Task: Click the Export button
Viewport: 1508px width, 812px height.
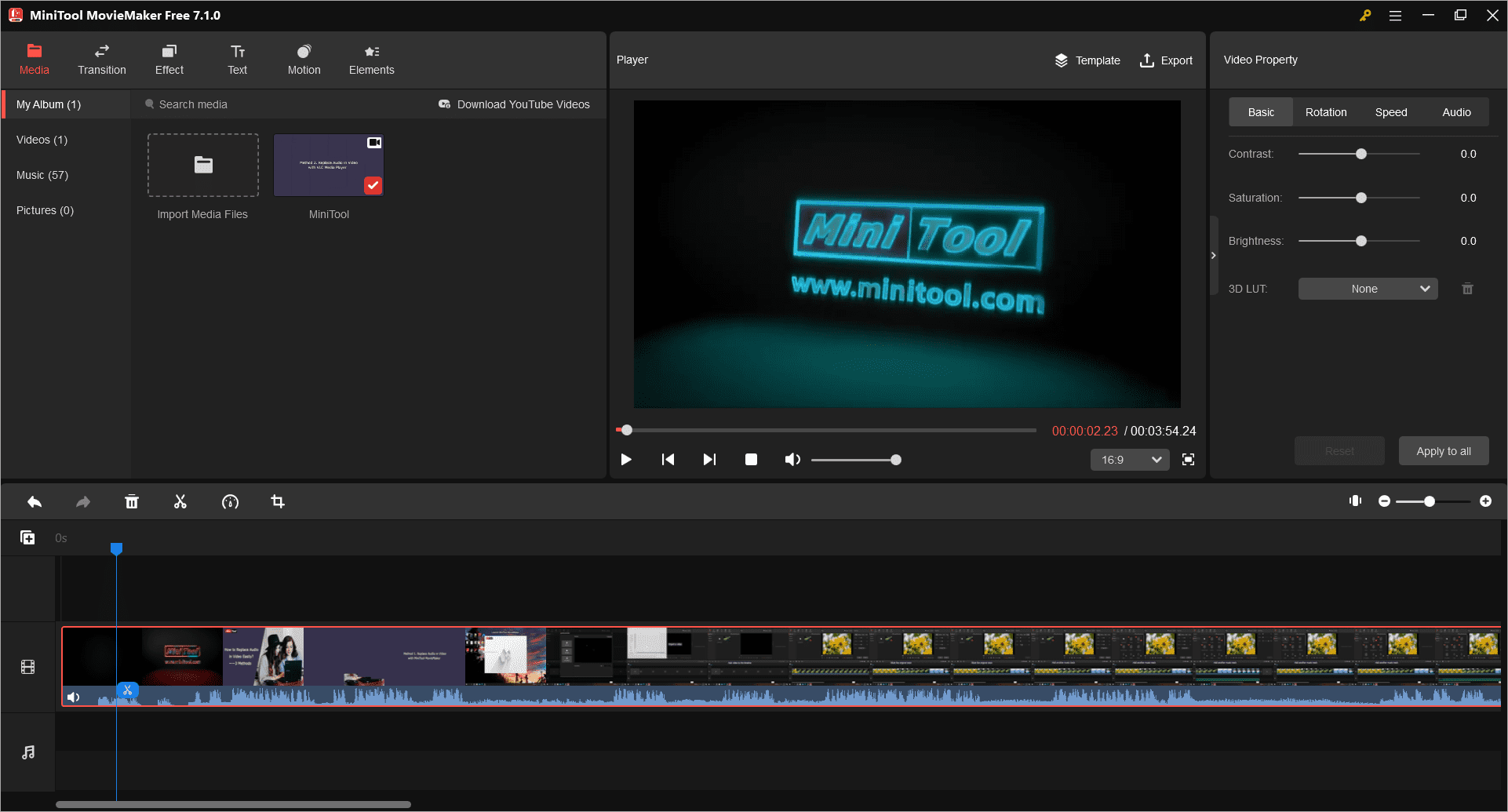Action: pos(1166,60)
